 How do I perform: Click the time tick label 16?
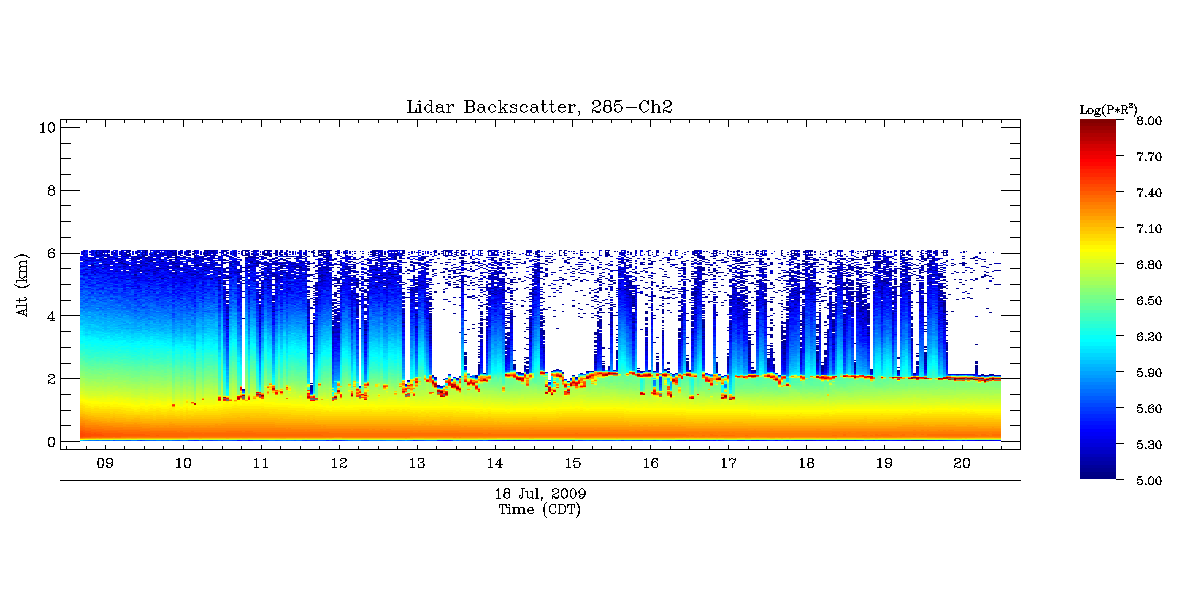[651, 464]
